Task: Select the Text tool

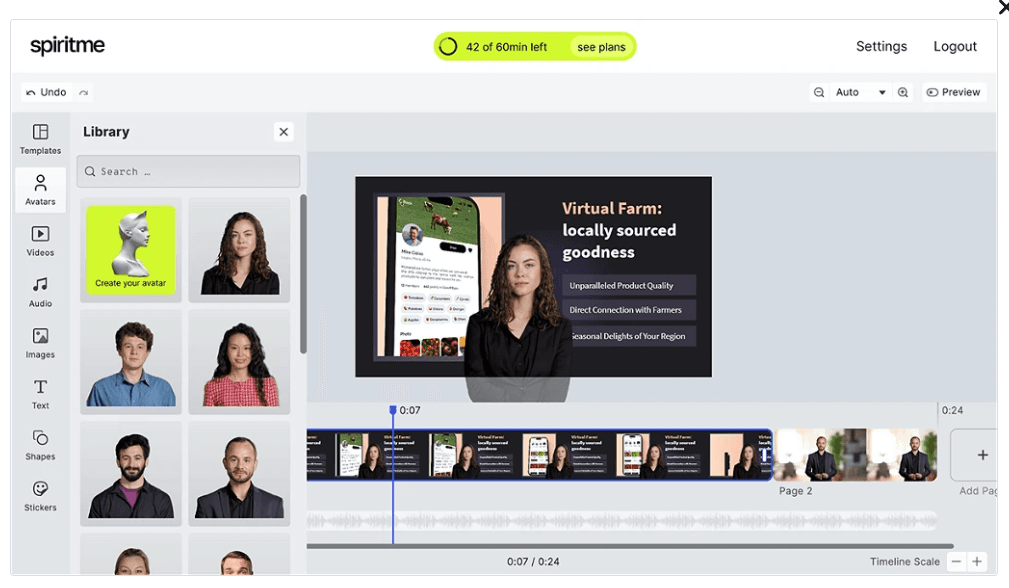Action: pyautogui.click(x=40, y=394)
